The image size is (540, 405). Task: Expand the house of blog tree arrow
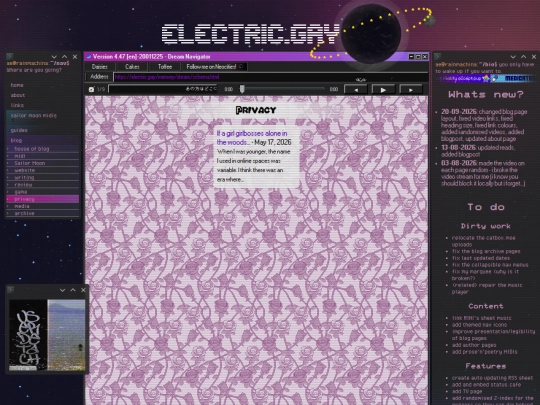point(8,149)
